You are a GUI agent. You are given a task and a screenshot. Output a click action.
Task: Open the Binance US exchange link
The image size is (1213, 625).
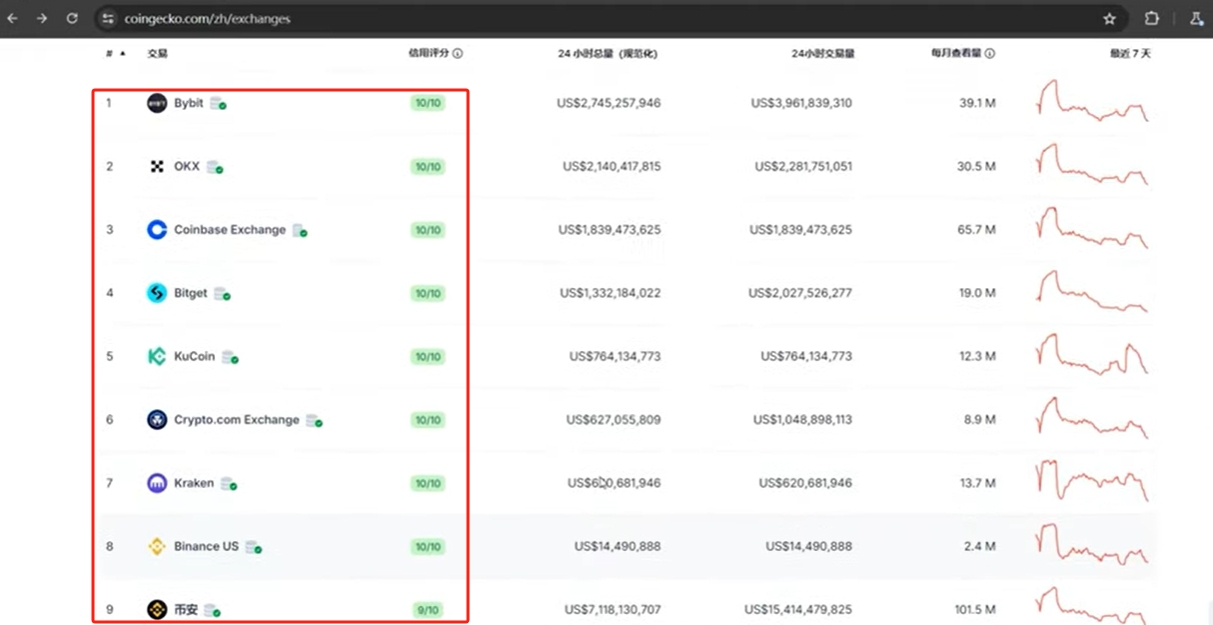tap(207, 547)
